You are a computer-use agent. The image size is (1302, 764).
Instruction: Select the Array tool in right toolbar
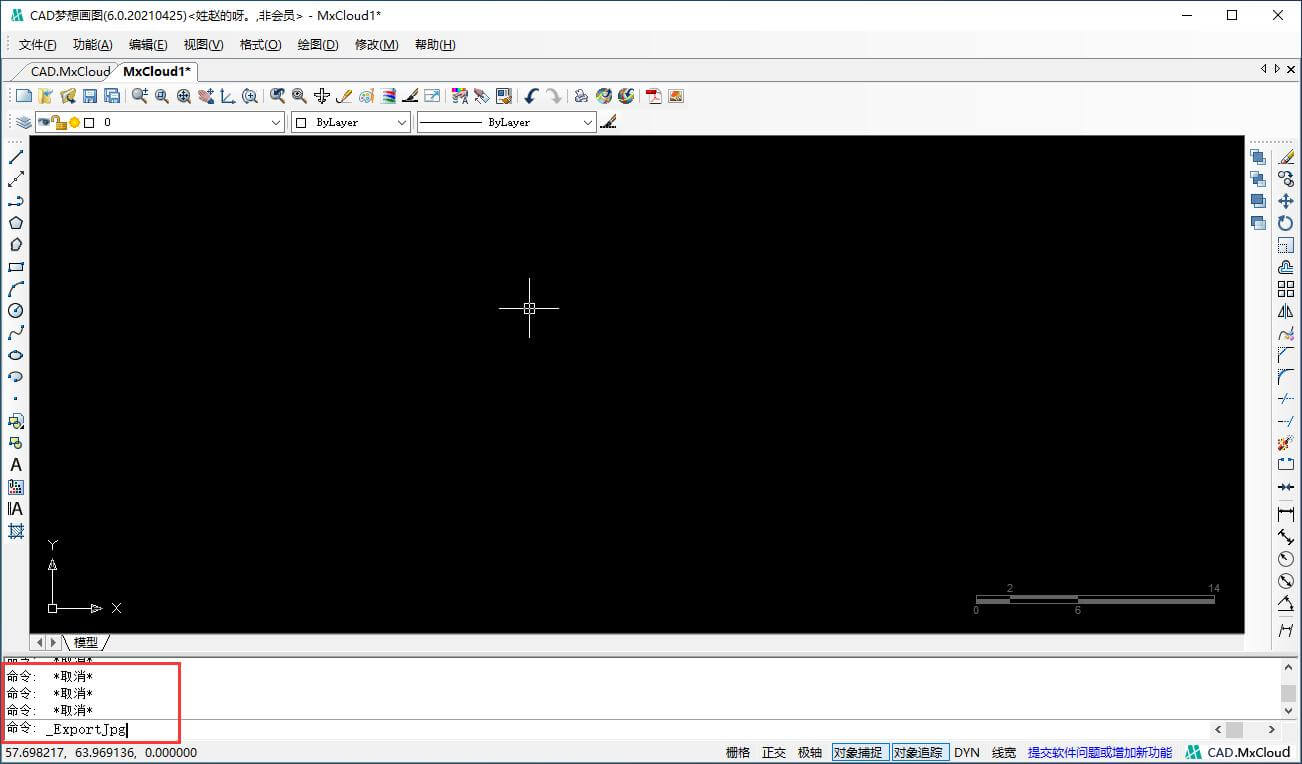pos(1286,289)
